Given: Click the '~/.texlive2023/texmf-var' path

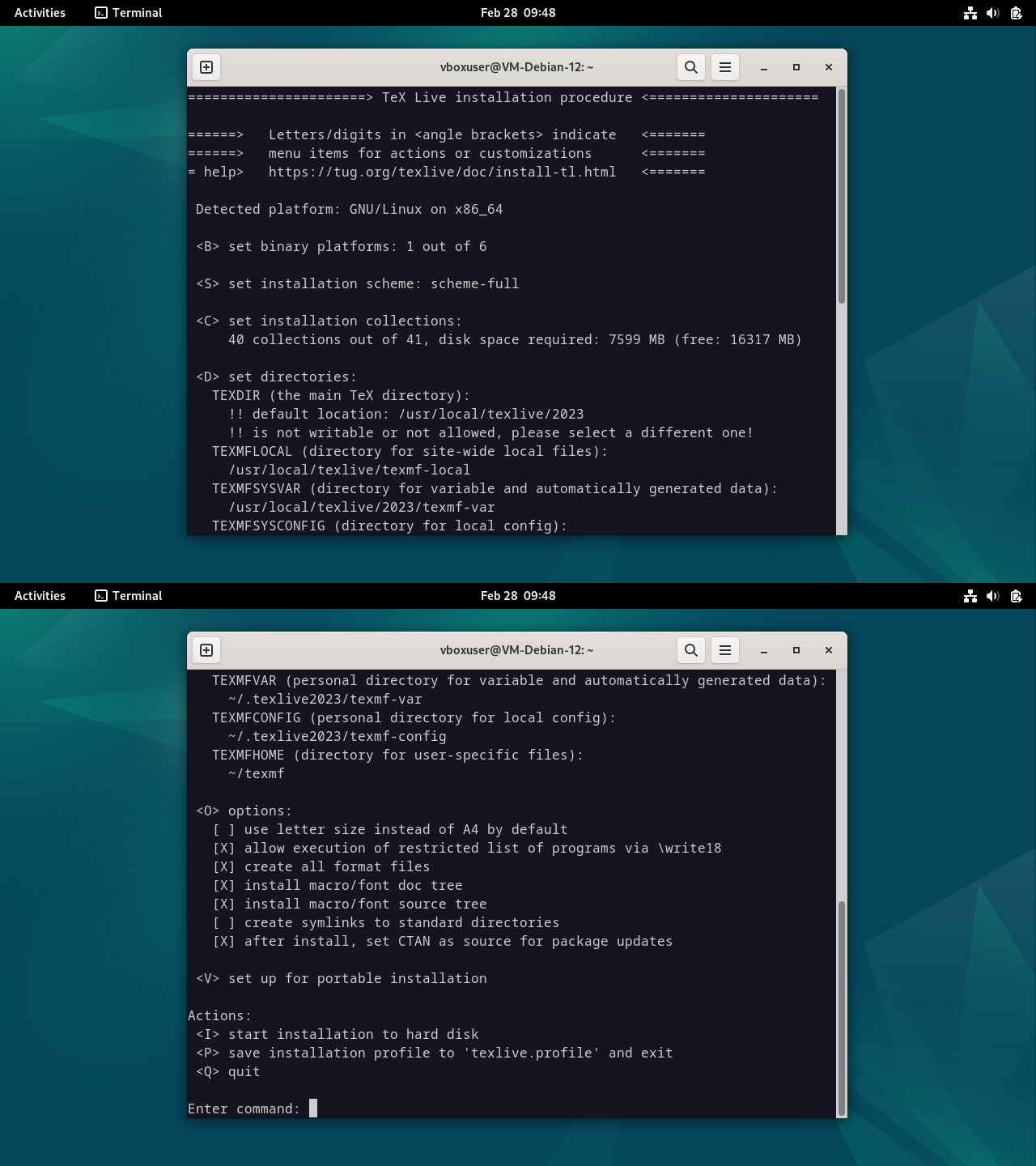Looking at the screenshot, I should [325, 699].
